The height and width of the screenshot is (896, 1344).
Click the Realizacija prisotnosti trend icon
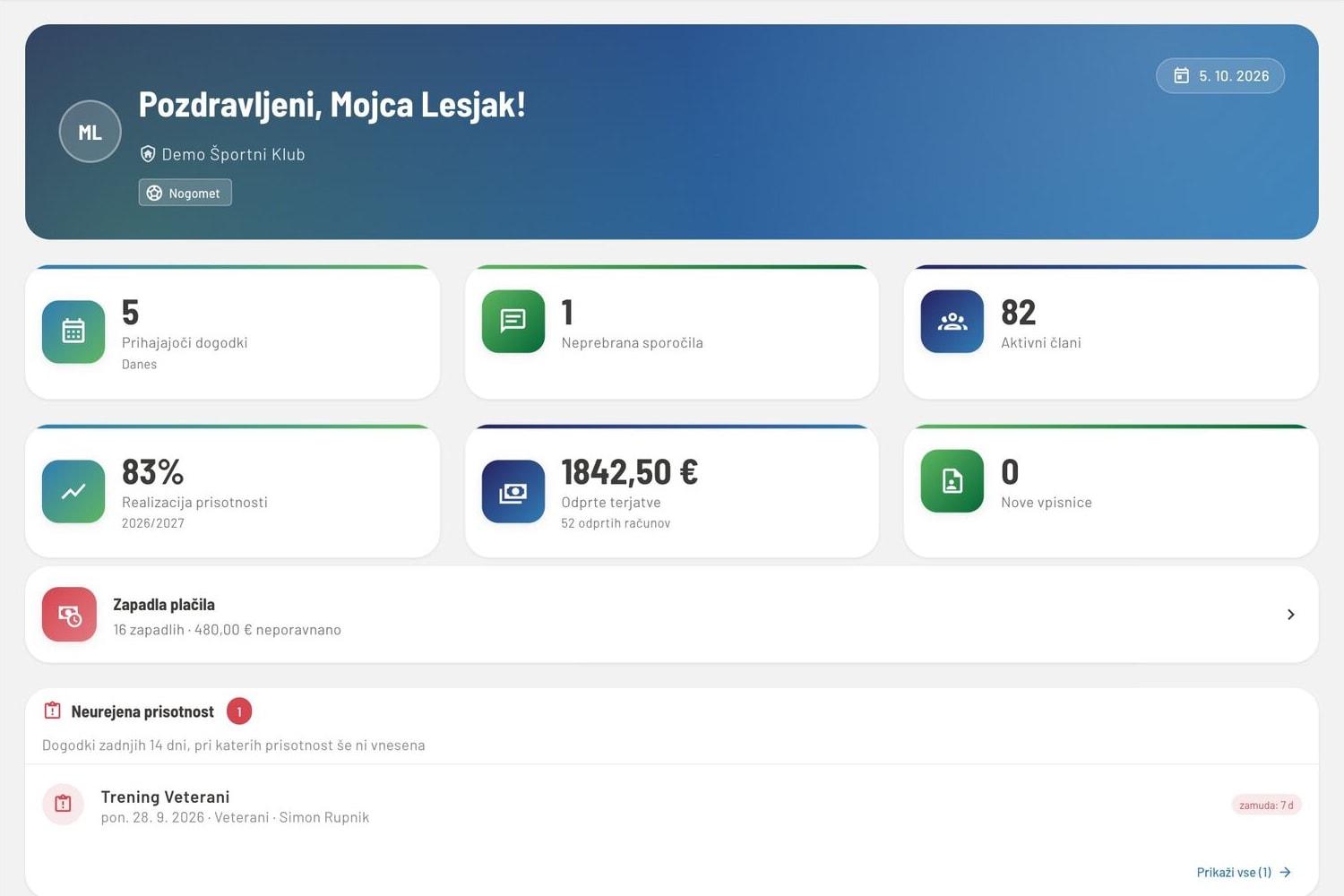click(73, 491)
